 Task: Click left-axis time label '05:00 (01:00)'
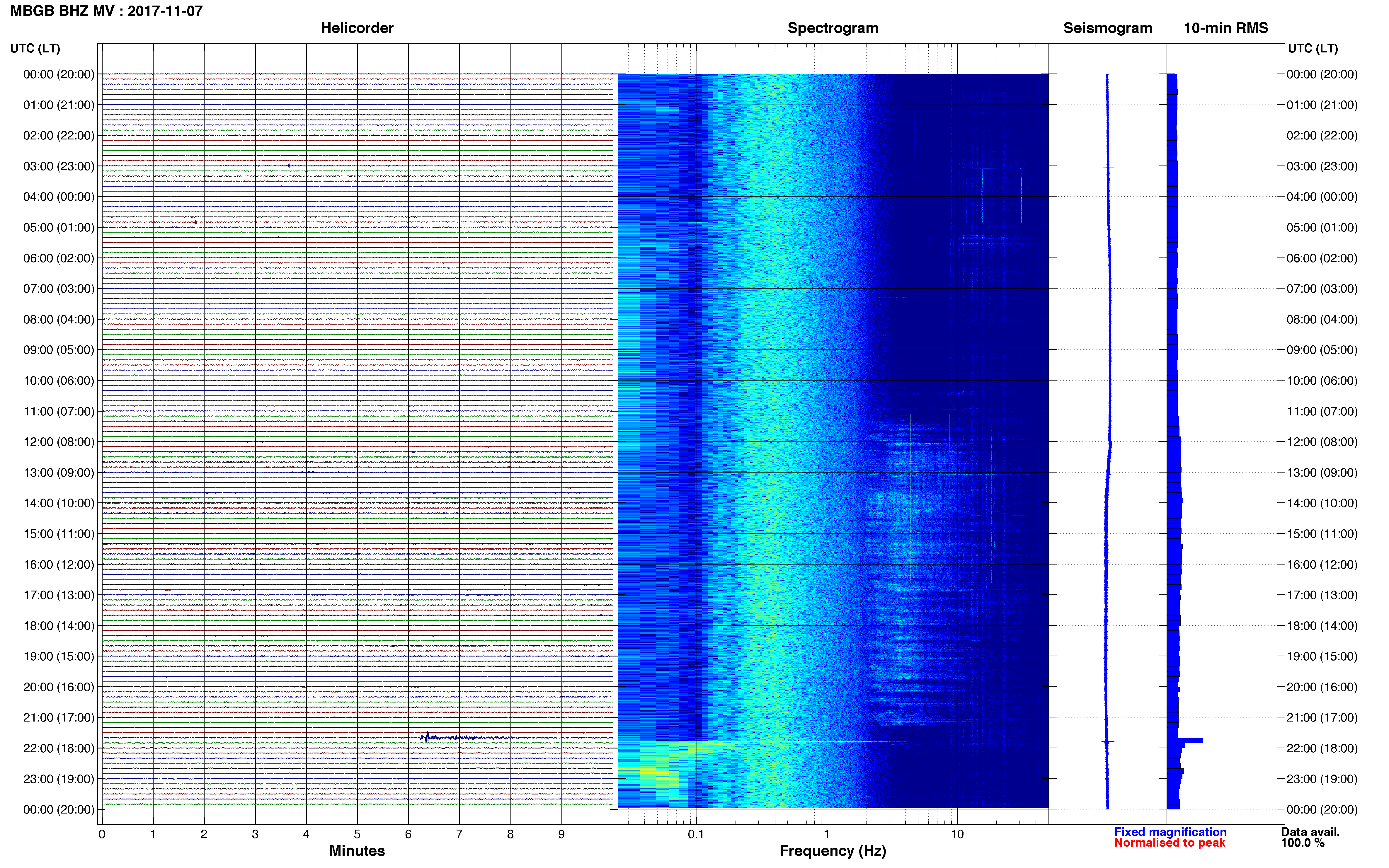[x=59, y=227]
